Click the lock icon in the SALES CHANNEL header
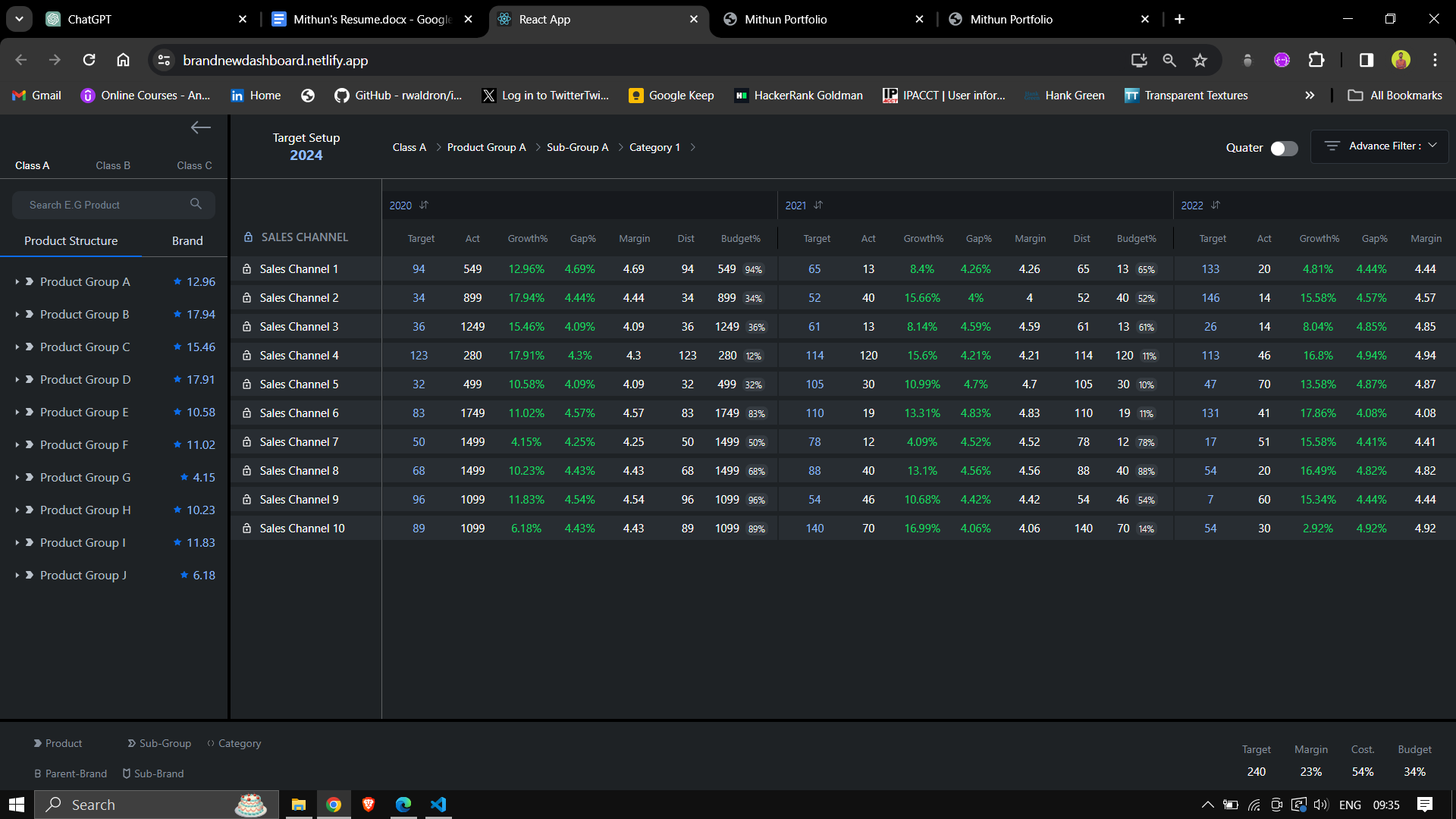This screenshot has height=819, width=1456. coord(248,237)
